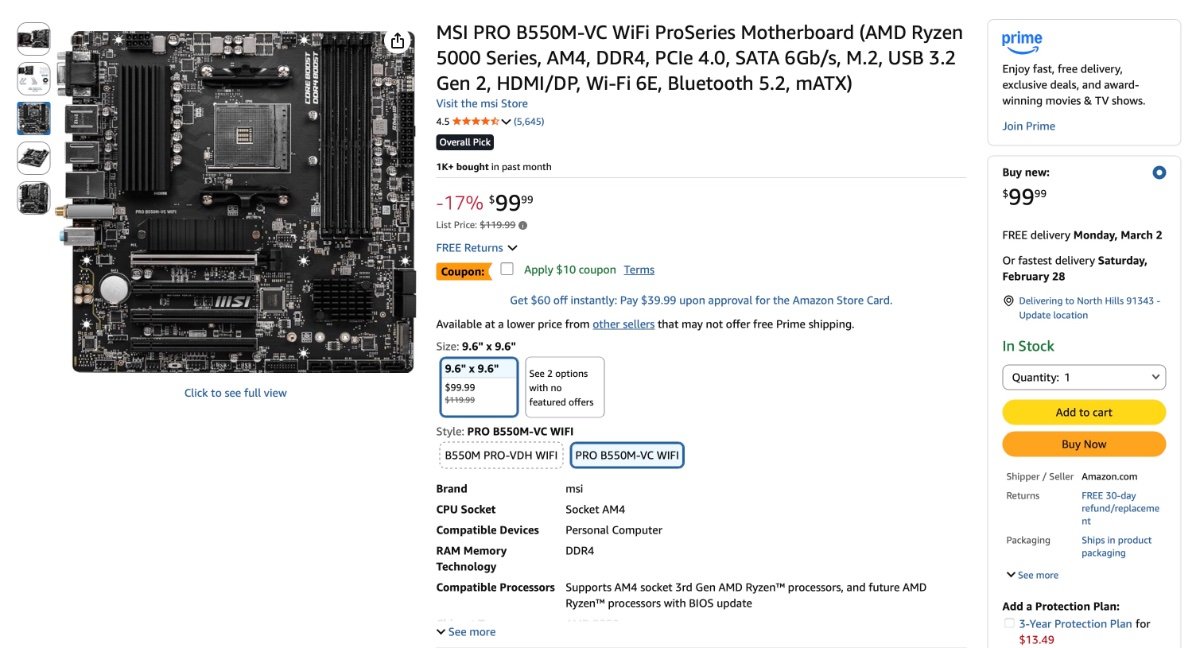Select the Buy new radio button
This screenshot has width=1200, height=648.
click(1159, 172)
